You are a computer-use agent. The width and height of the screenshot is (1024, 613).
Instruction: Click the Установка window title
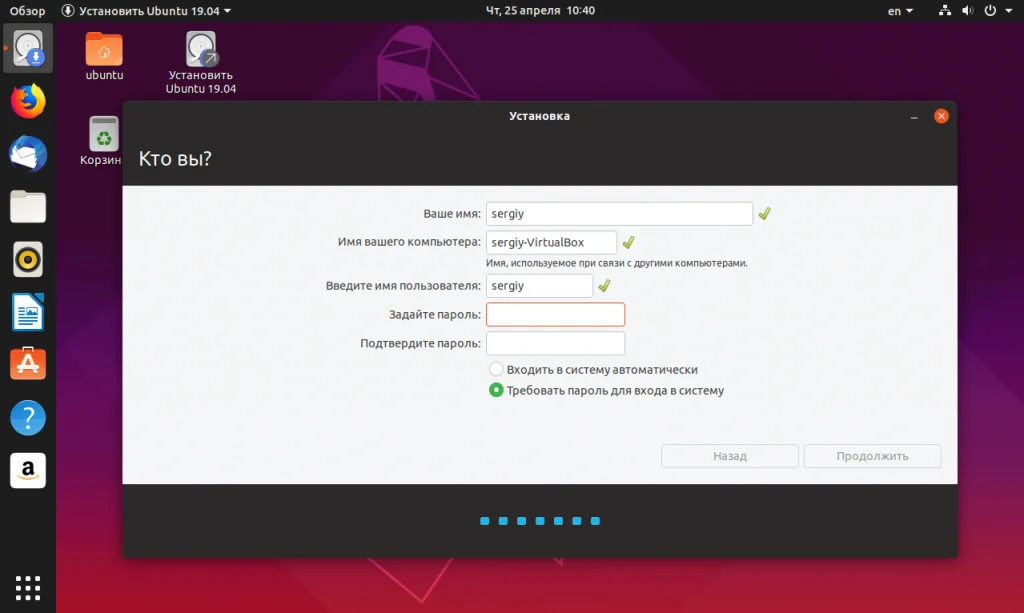click(x=539, y=116)
